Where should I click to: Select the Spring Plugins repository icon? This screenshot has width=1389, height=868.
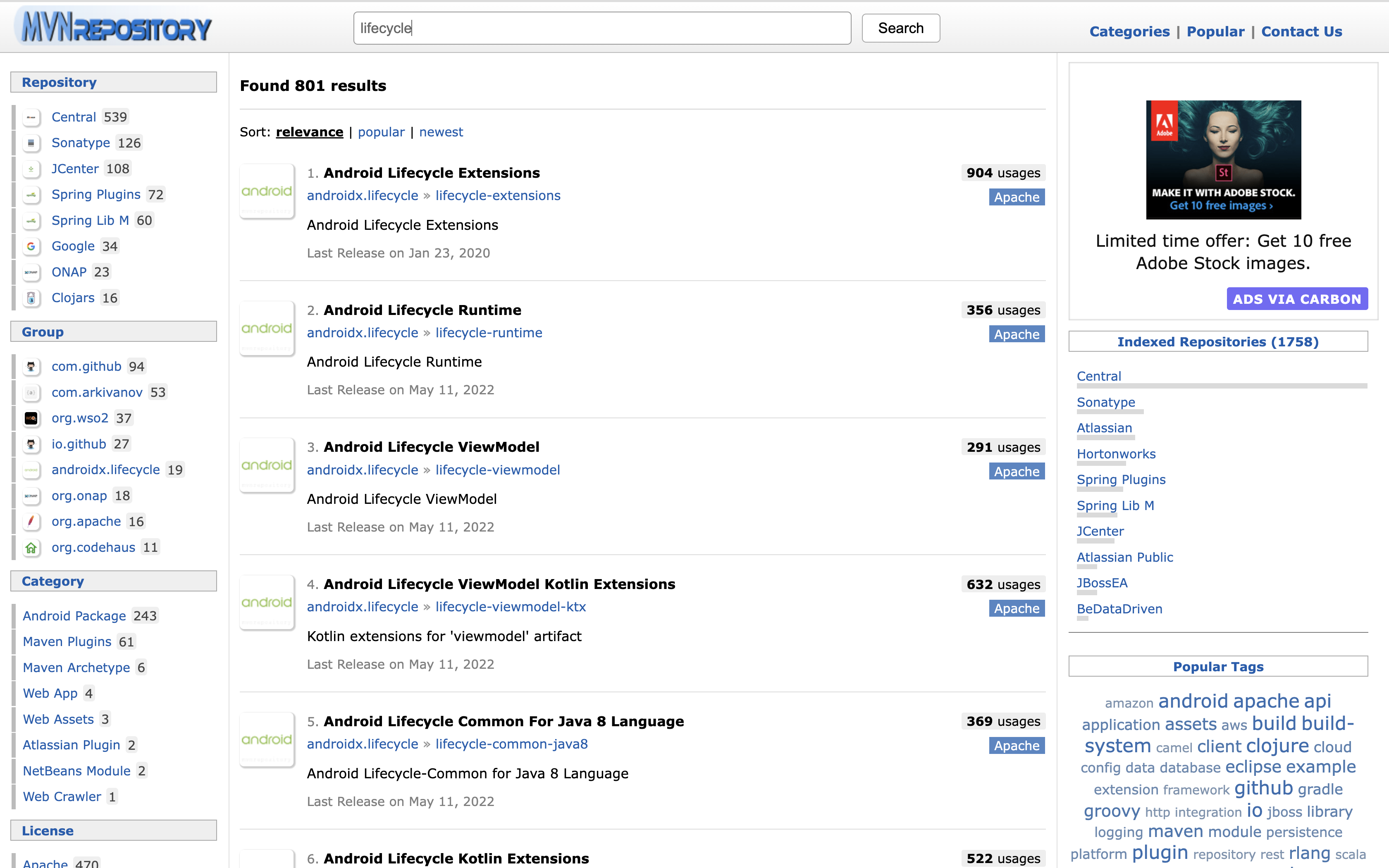pos(31,194)
